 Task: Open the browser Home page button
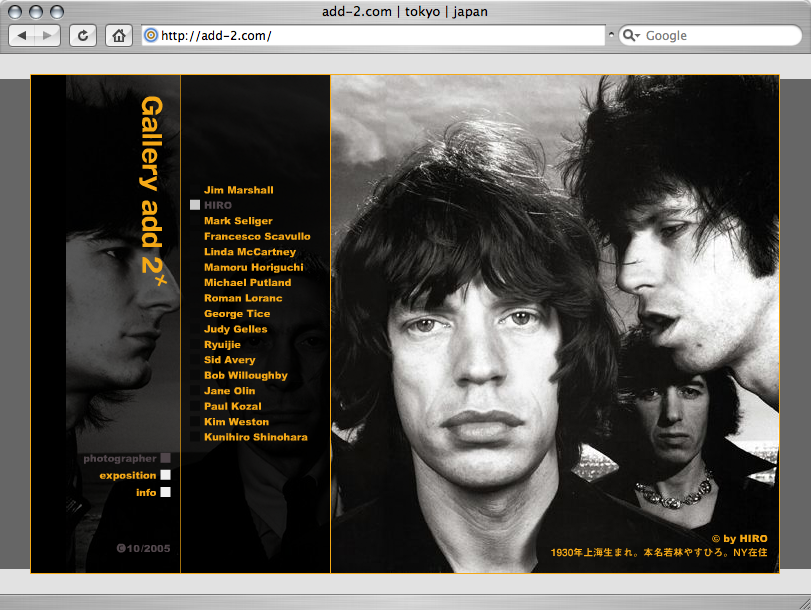click(x=119, y=35)
